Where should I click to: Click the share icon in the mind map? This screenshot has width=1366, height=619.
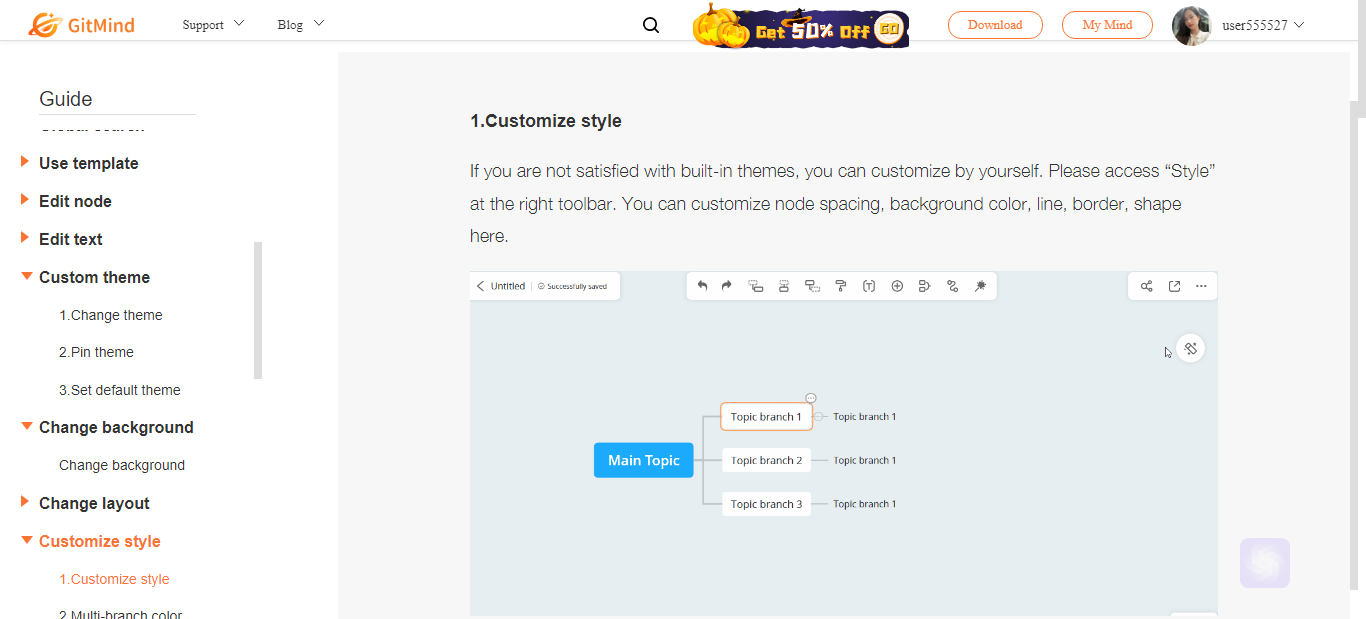coord(1146,286)
